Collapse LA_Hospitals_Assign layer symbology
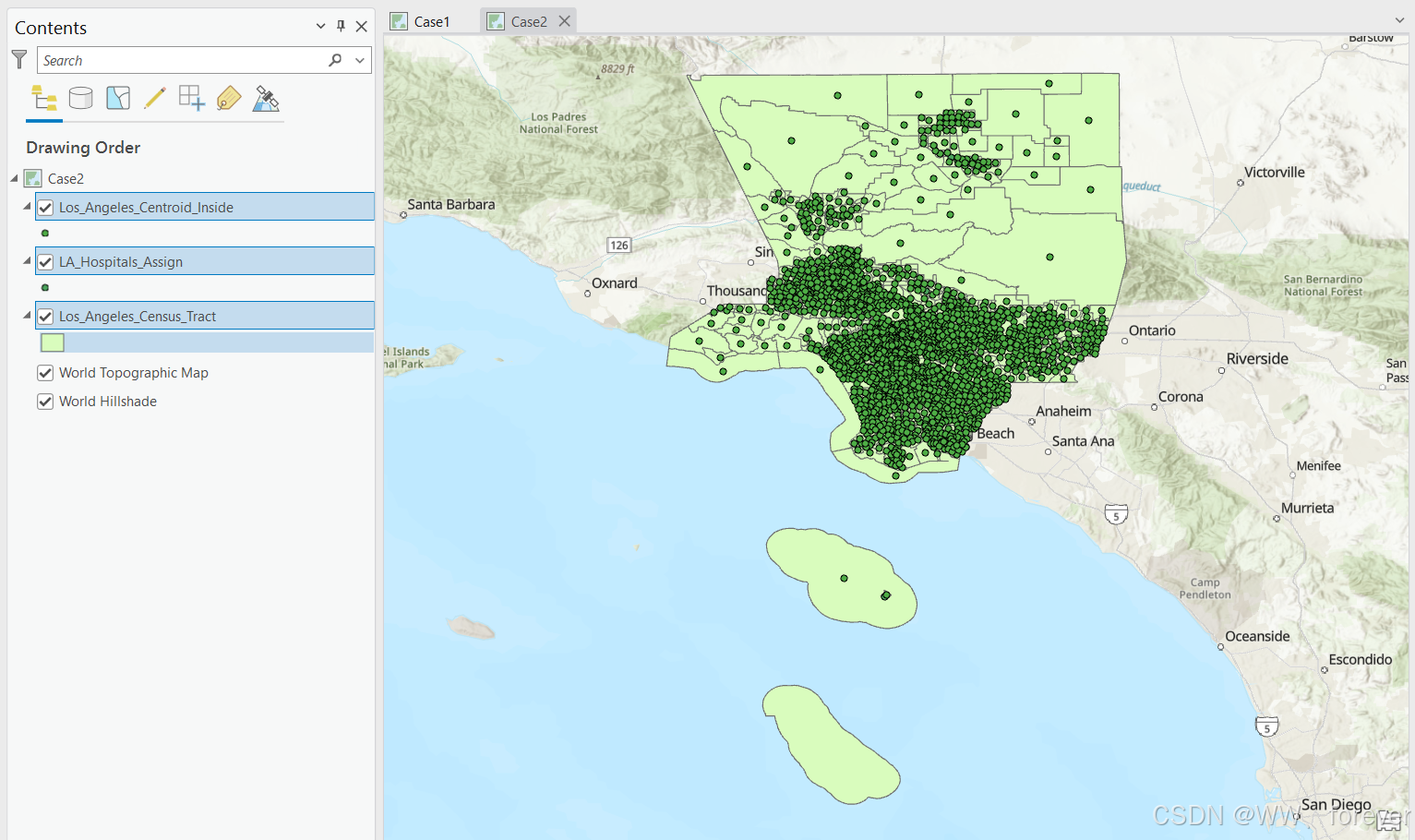The image size is (1415, 840). pyautogui.click(x=27, y=261)
